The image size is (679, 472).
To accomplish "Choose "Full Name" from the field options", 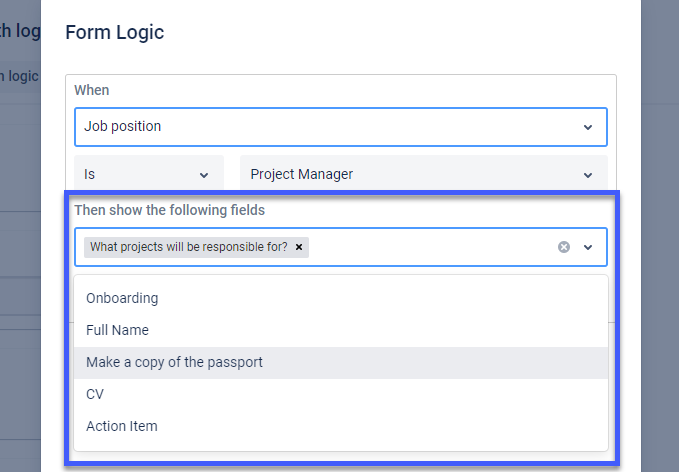I will [x=117, y=330].
